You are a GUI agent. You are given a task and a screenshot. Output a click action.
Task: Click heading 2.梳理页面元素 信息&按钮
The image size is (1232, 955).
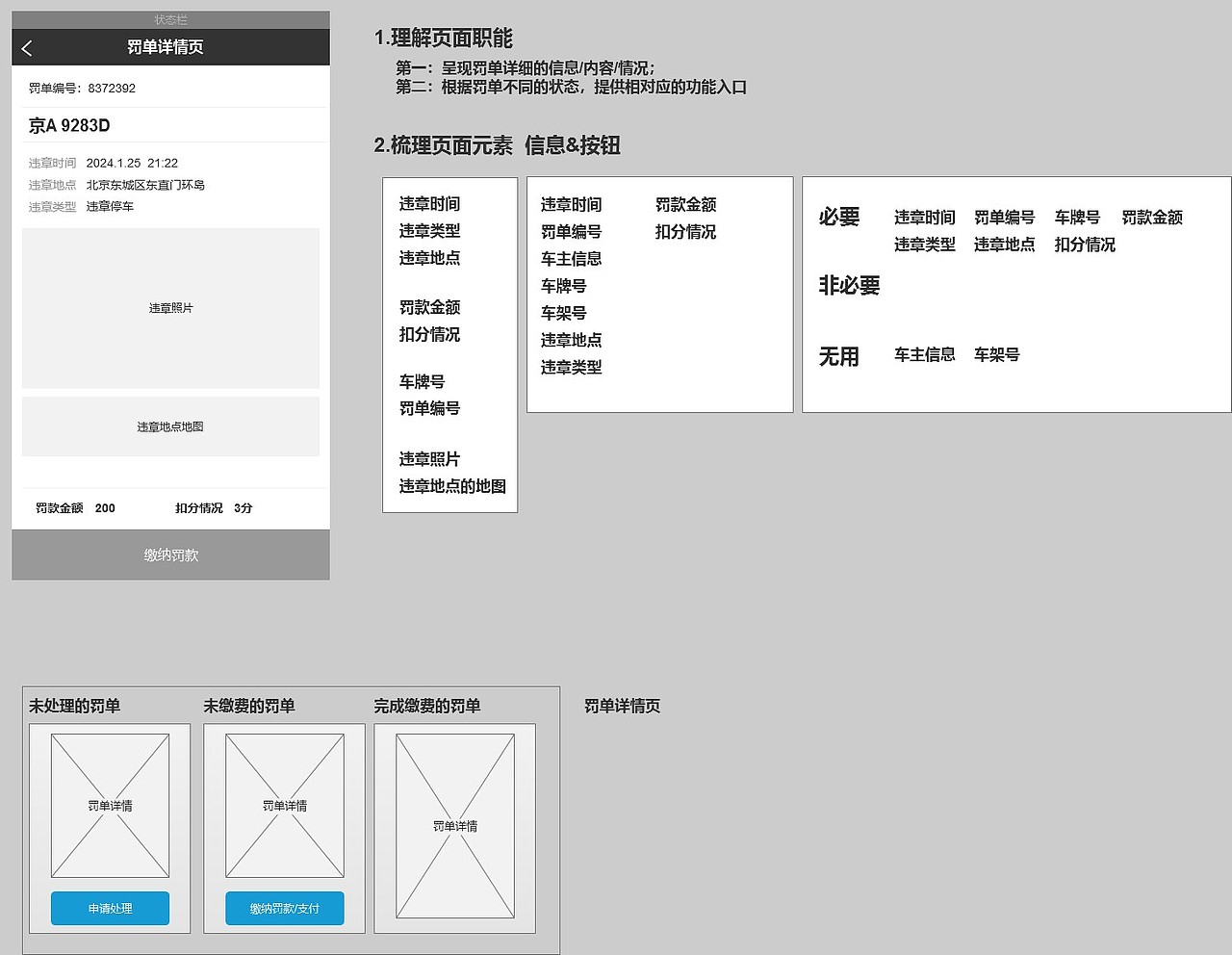point(497,145)
